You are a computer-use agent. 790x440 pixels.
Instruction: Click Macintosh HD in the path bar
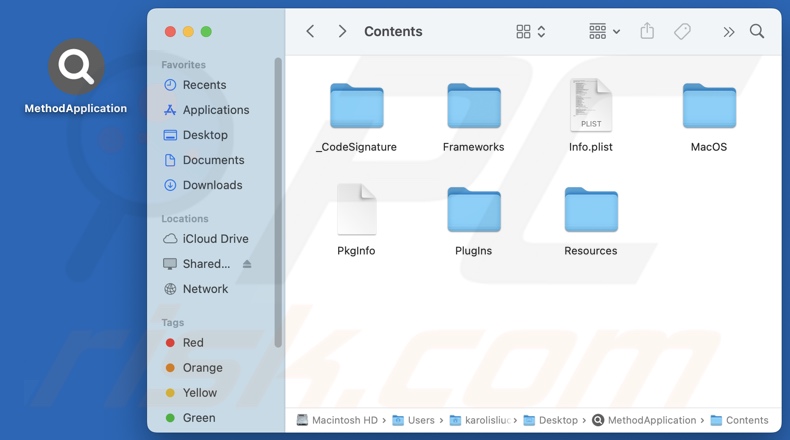(x=345, y=421)
